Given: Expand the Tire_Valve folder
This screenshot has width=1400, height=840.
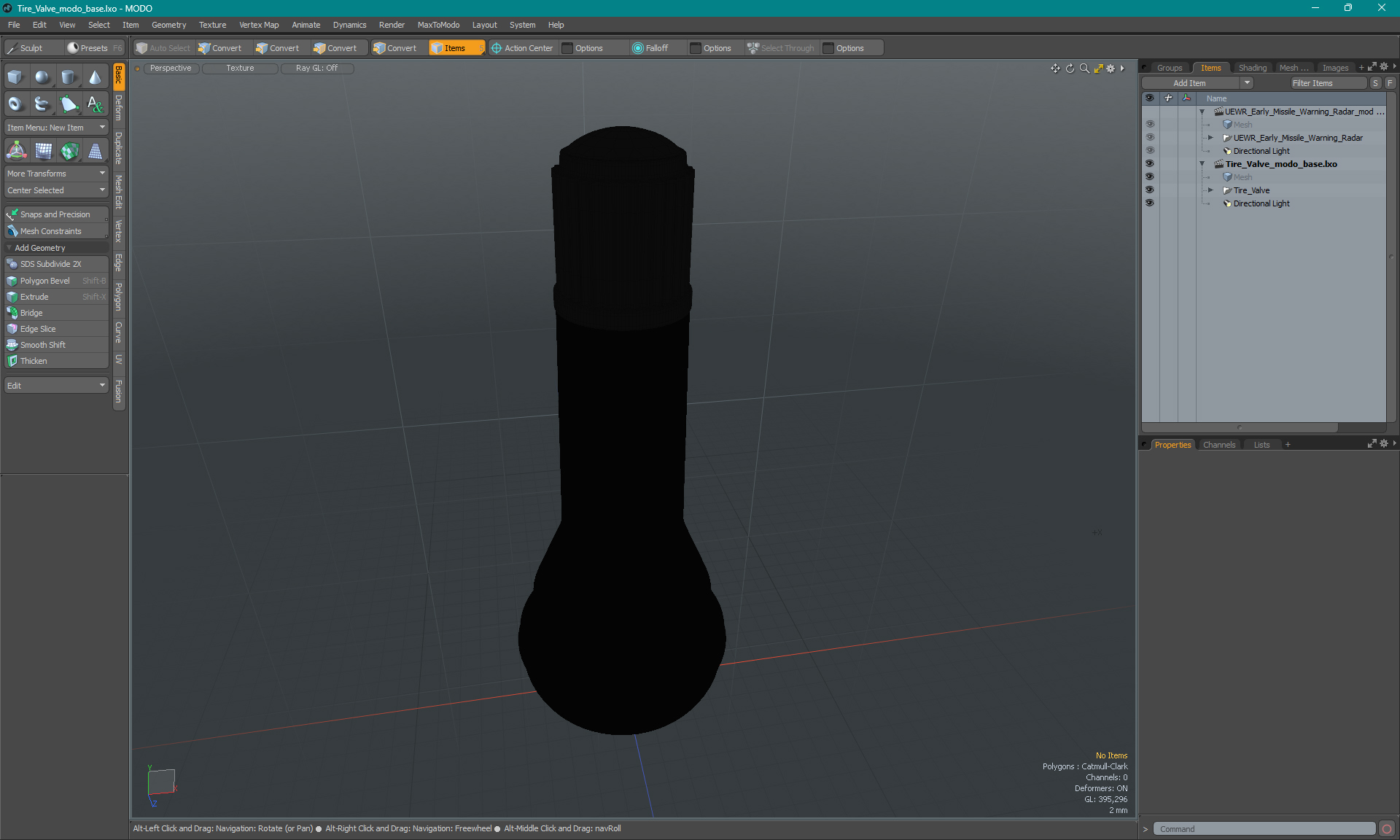Looking at the screenshot, I should pos(1210,190).
